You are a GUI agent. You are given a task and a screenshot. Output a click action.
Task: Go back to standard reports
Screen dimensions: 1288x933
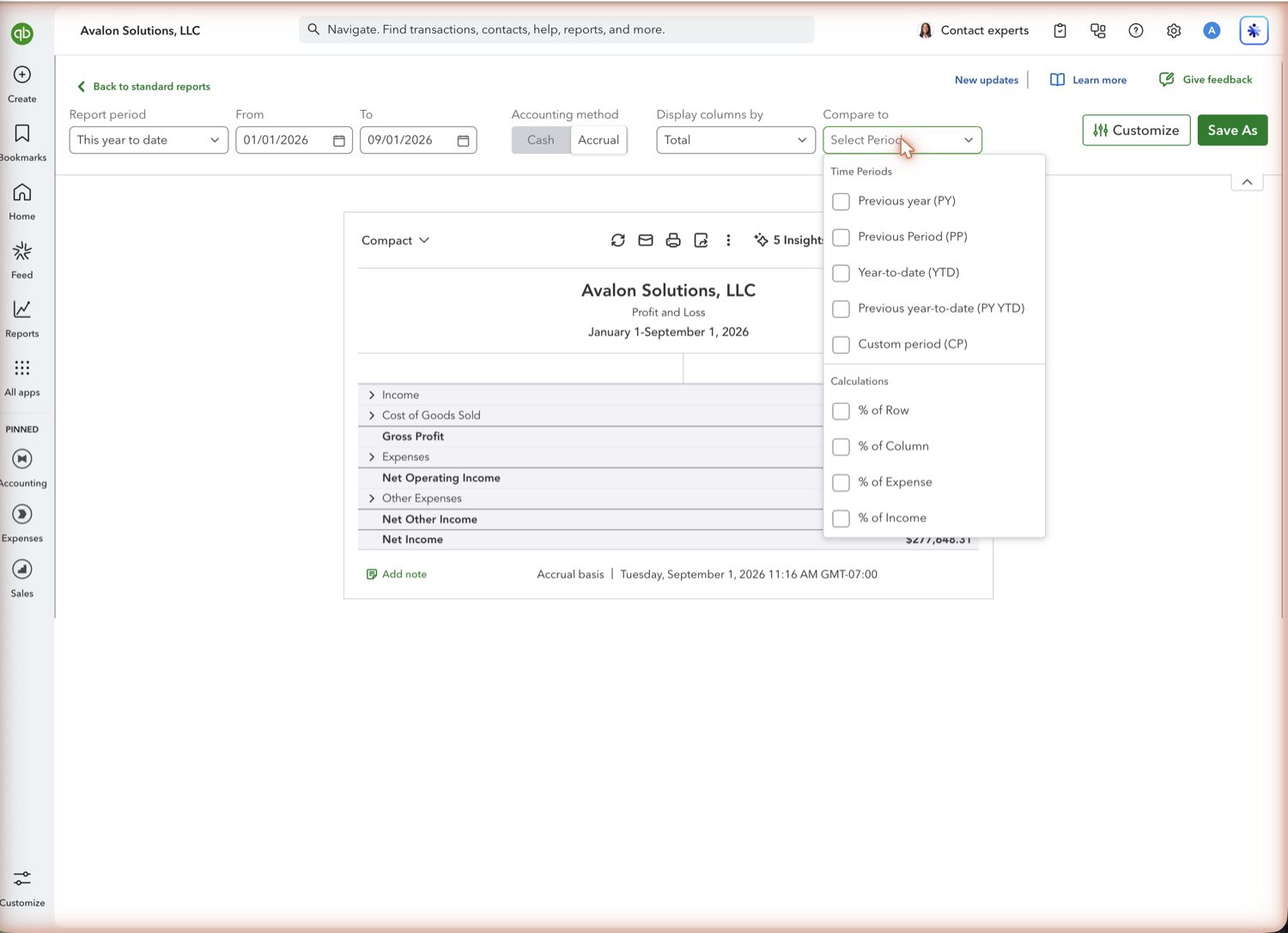click(143, 87)
